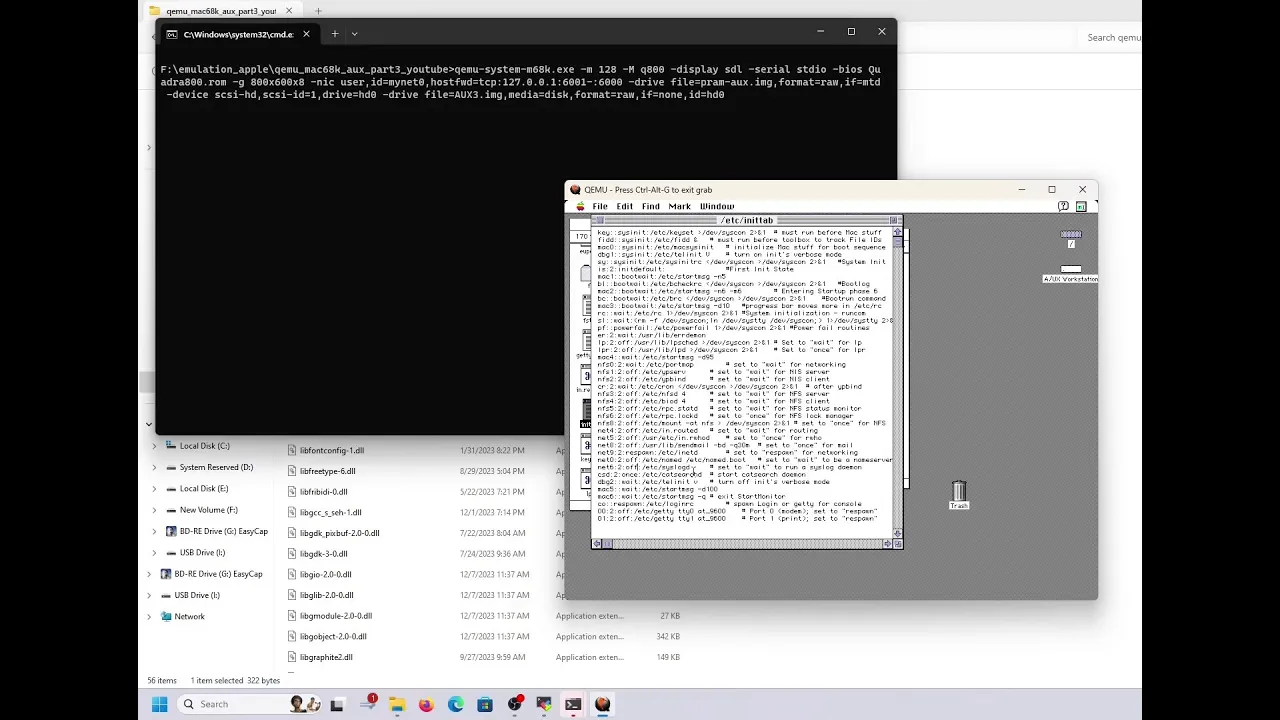
Task: Expand the Network node in Explorer tree
Action: pyautogui.click(x=150, y=616)
